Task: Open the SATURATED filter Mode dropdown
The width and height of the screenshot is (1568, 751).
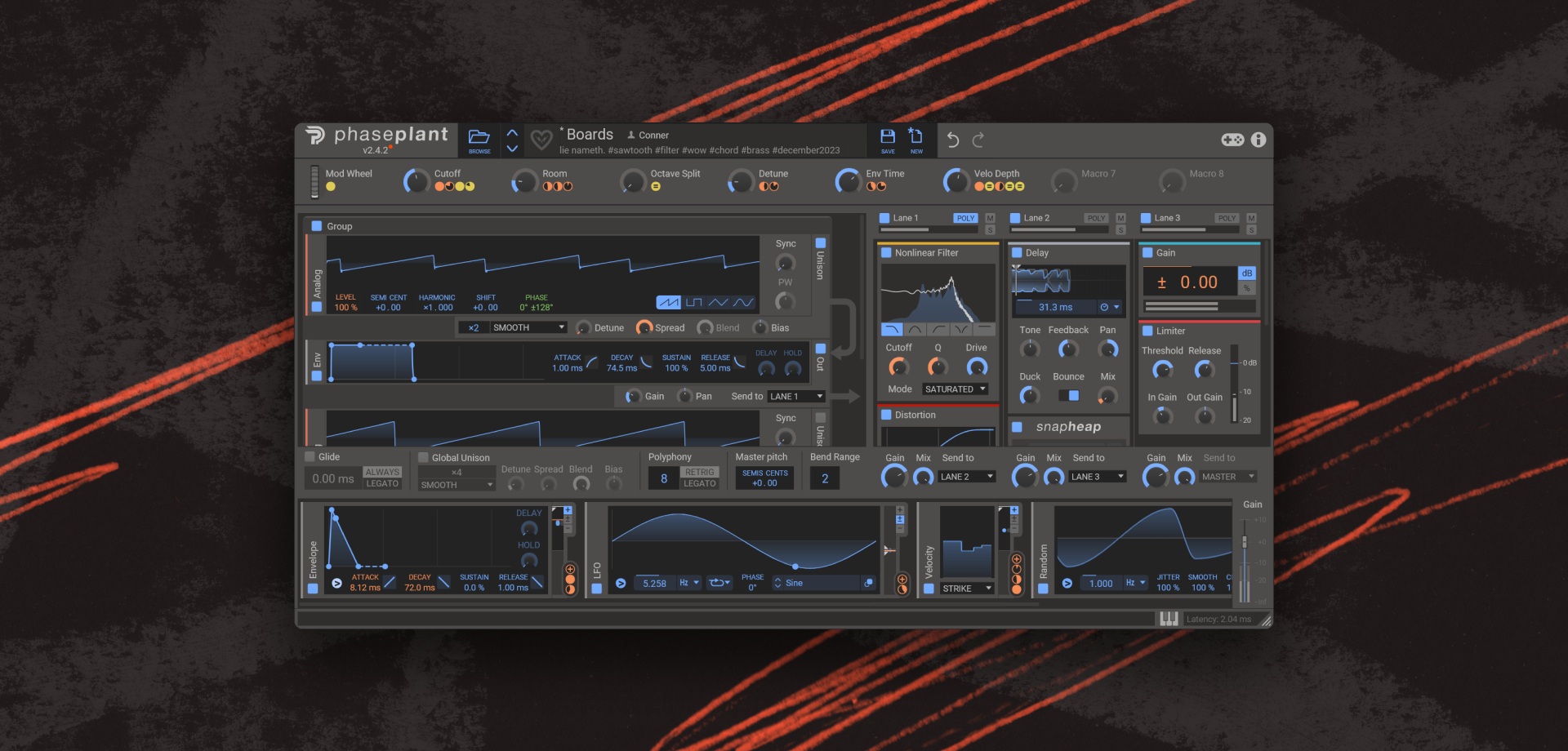Action: coord(955,389)
